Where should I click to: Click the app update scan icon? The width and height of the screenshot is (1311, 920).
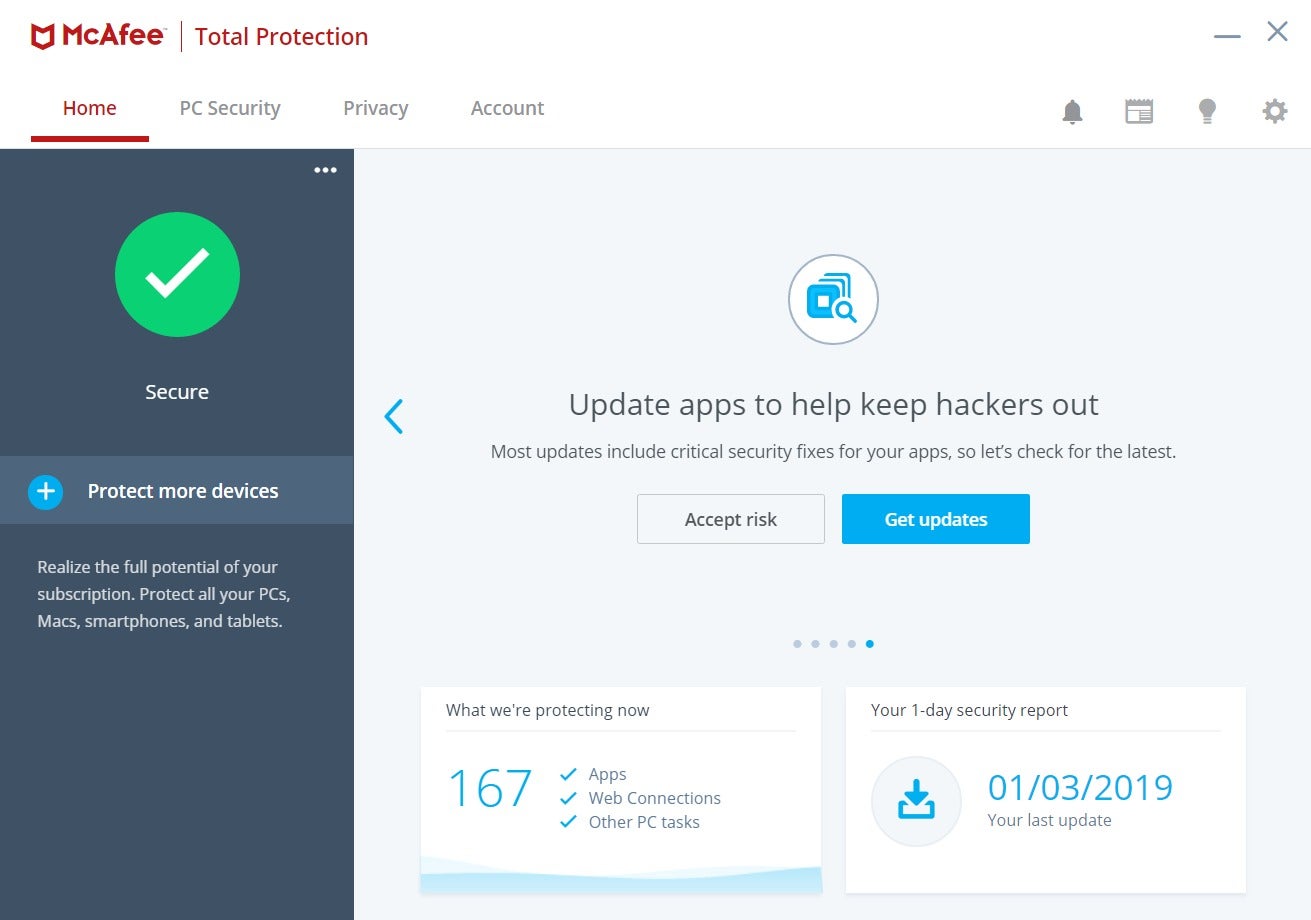pyautogui.click(x=833, y=300)
